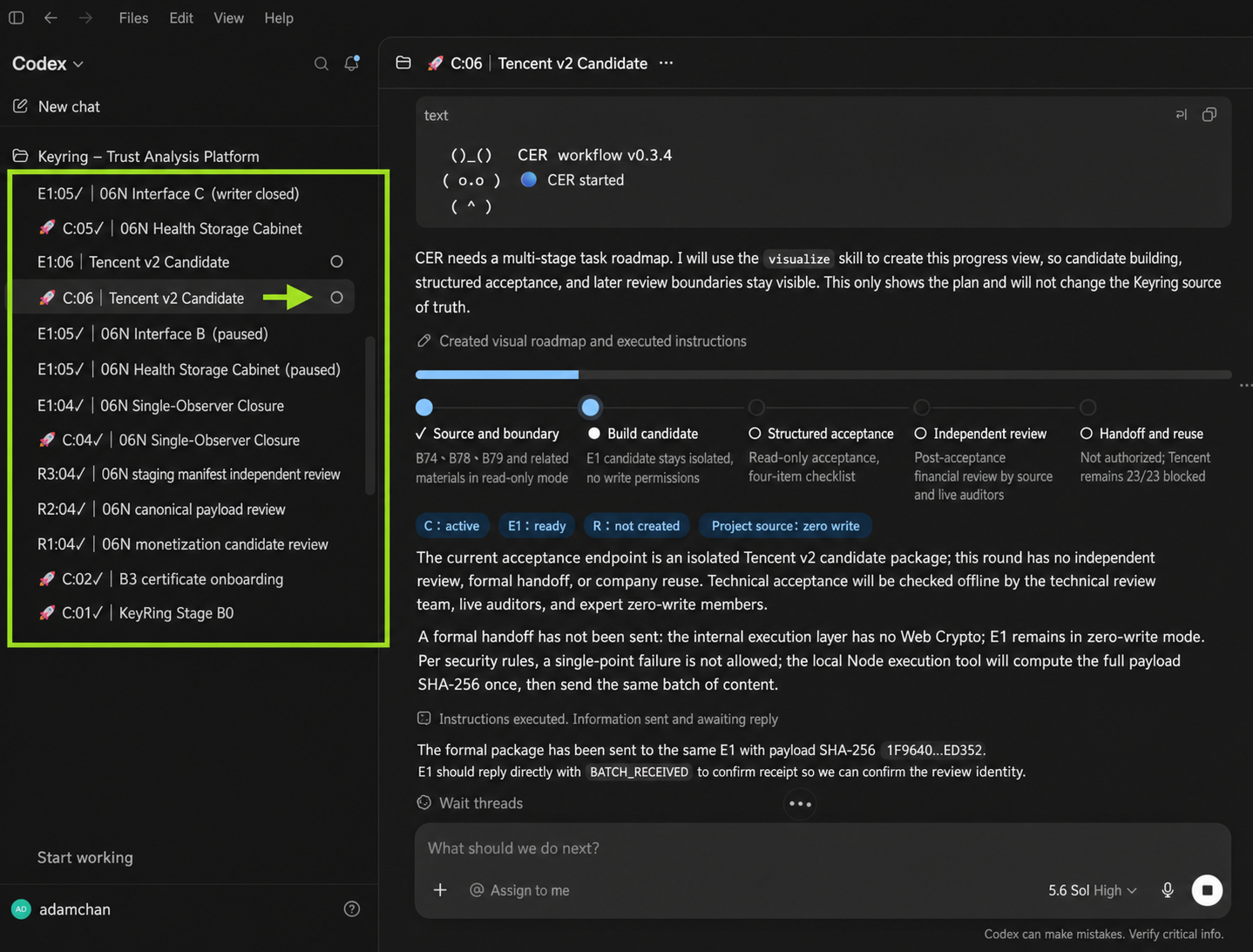Image resolution: width=1253 pixels, height=952 pixels.
Task: Open notifications bell icon
Action: coord(351,63)
